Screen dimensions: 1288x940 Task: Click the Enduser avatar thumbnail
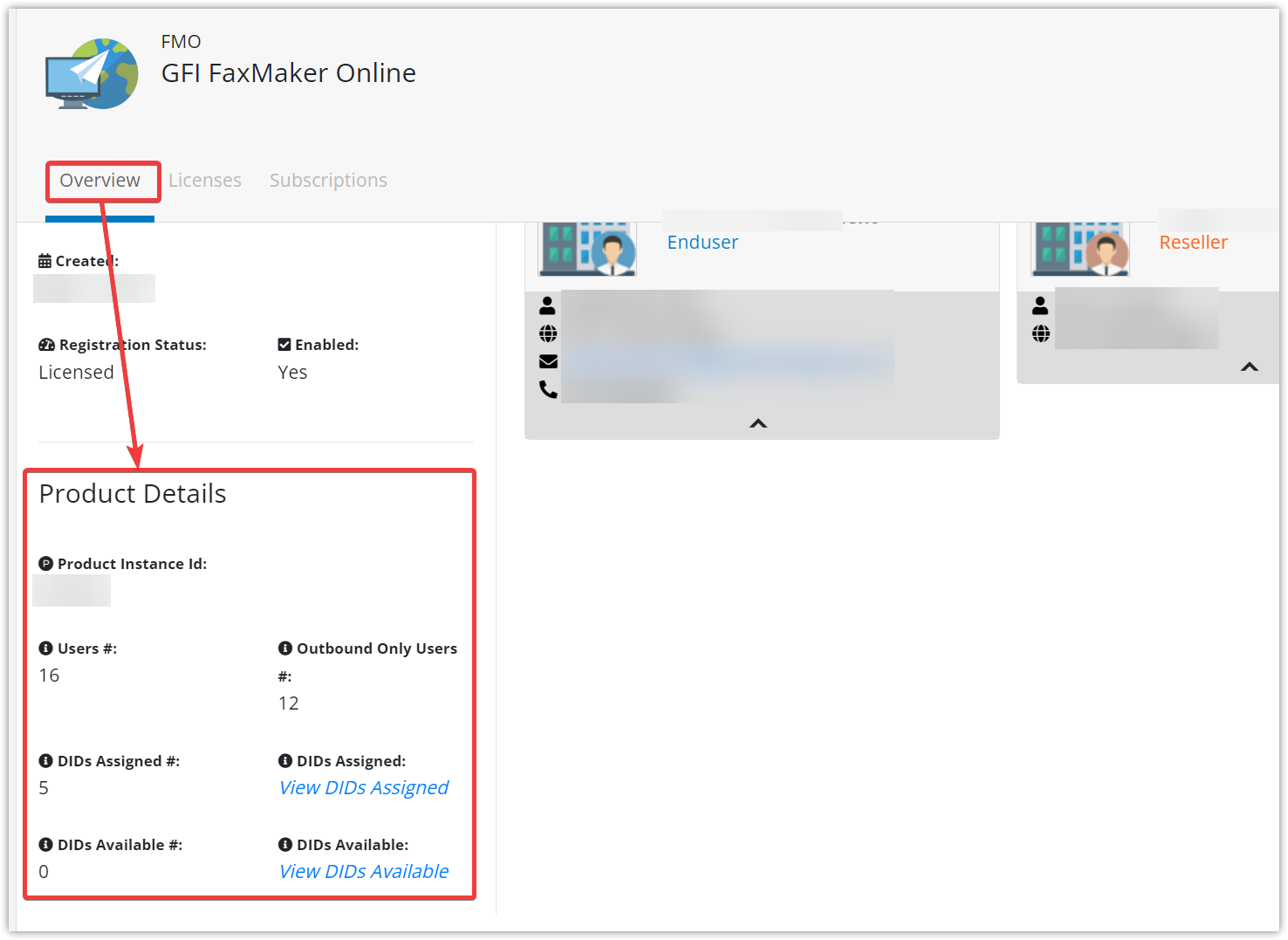coord(587,249)
